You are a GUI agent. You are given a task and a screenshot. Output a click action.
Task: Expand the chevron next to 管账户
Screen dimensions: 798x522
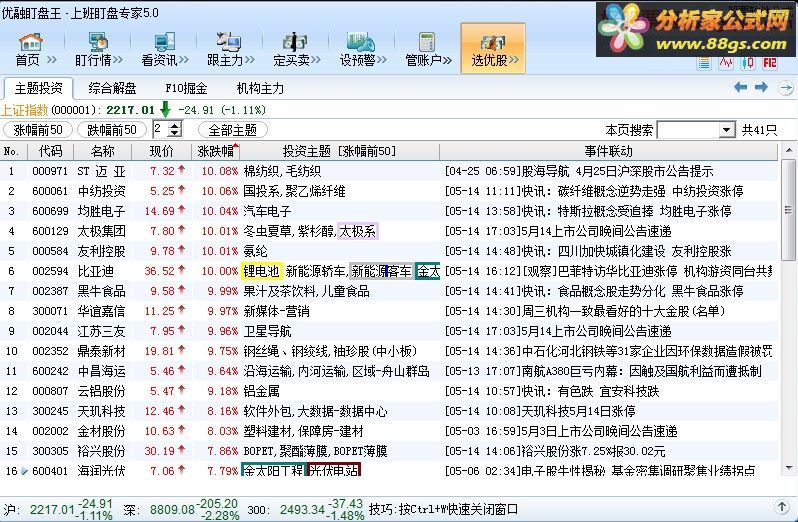click(x=447, y=60)
